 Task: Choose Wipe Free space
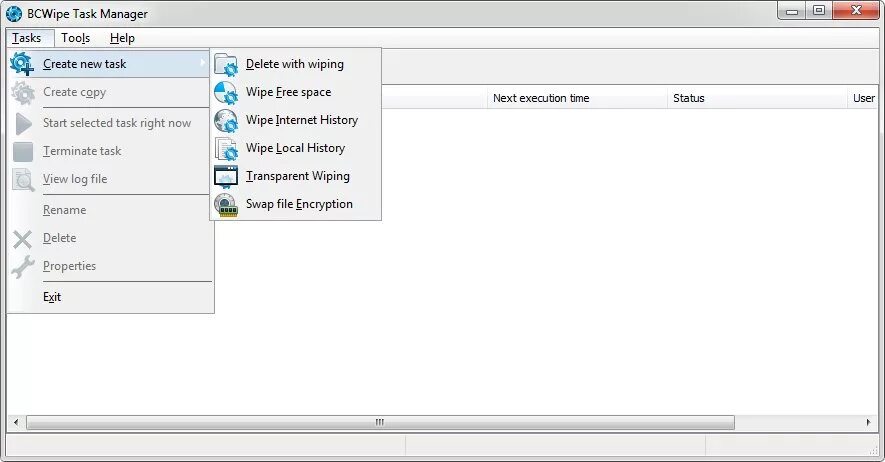pos(296,92)
